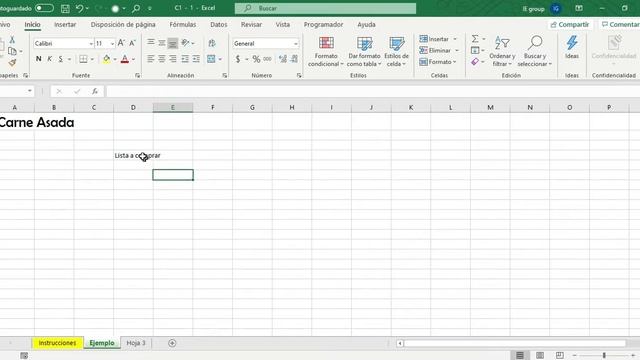This screenshot has height=360, width=640.
Task: Click the Borders icon
Action: pyautogui.click(x=83, y=59)
